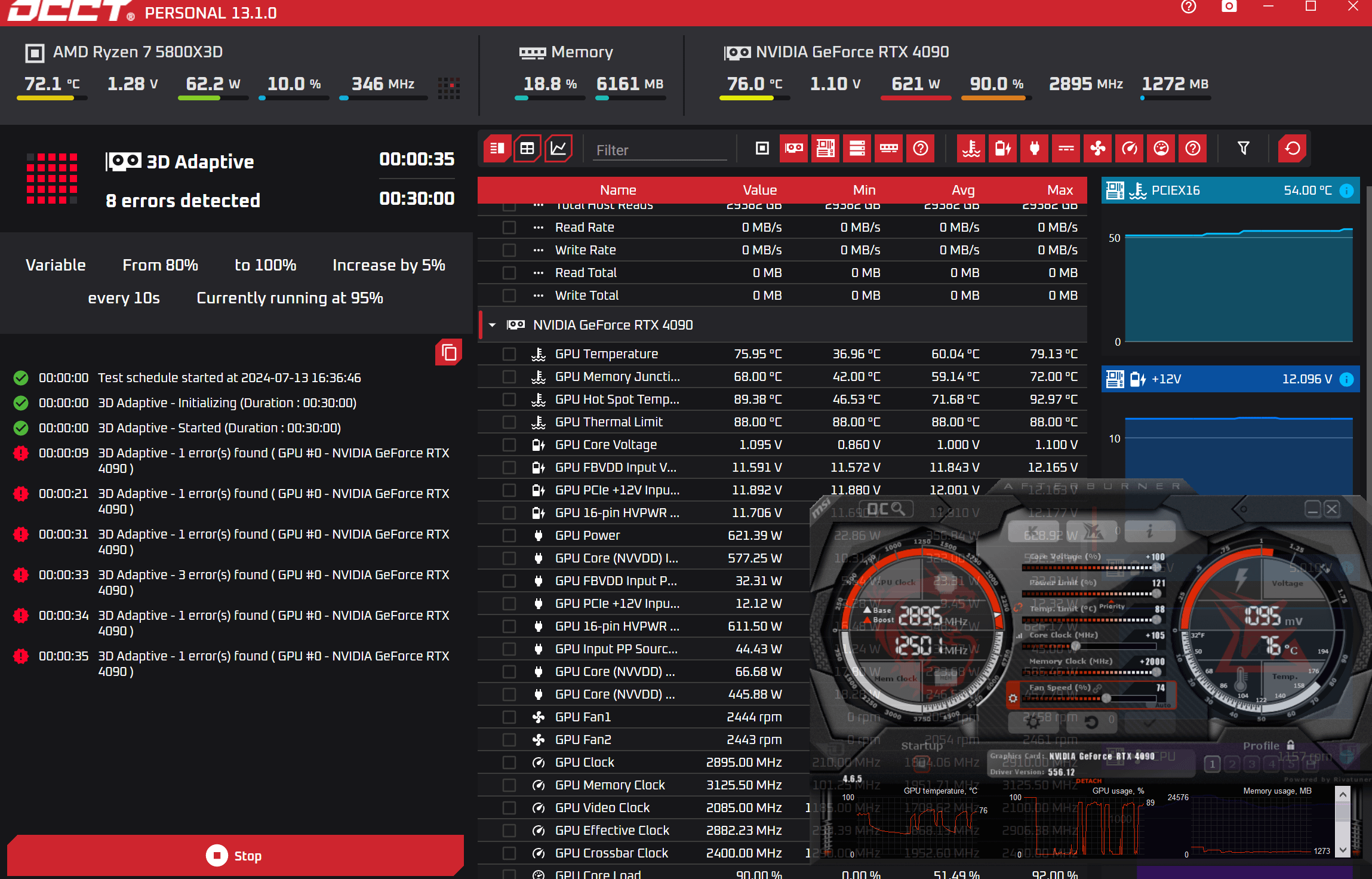Toggle the graphics card sensor filter icon
Image resolution: width=1372 pixels, height=879 pixels.
click(794, 148)
